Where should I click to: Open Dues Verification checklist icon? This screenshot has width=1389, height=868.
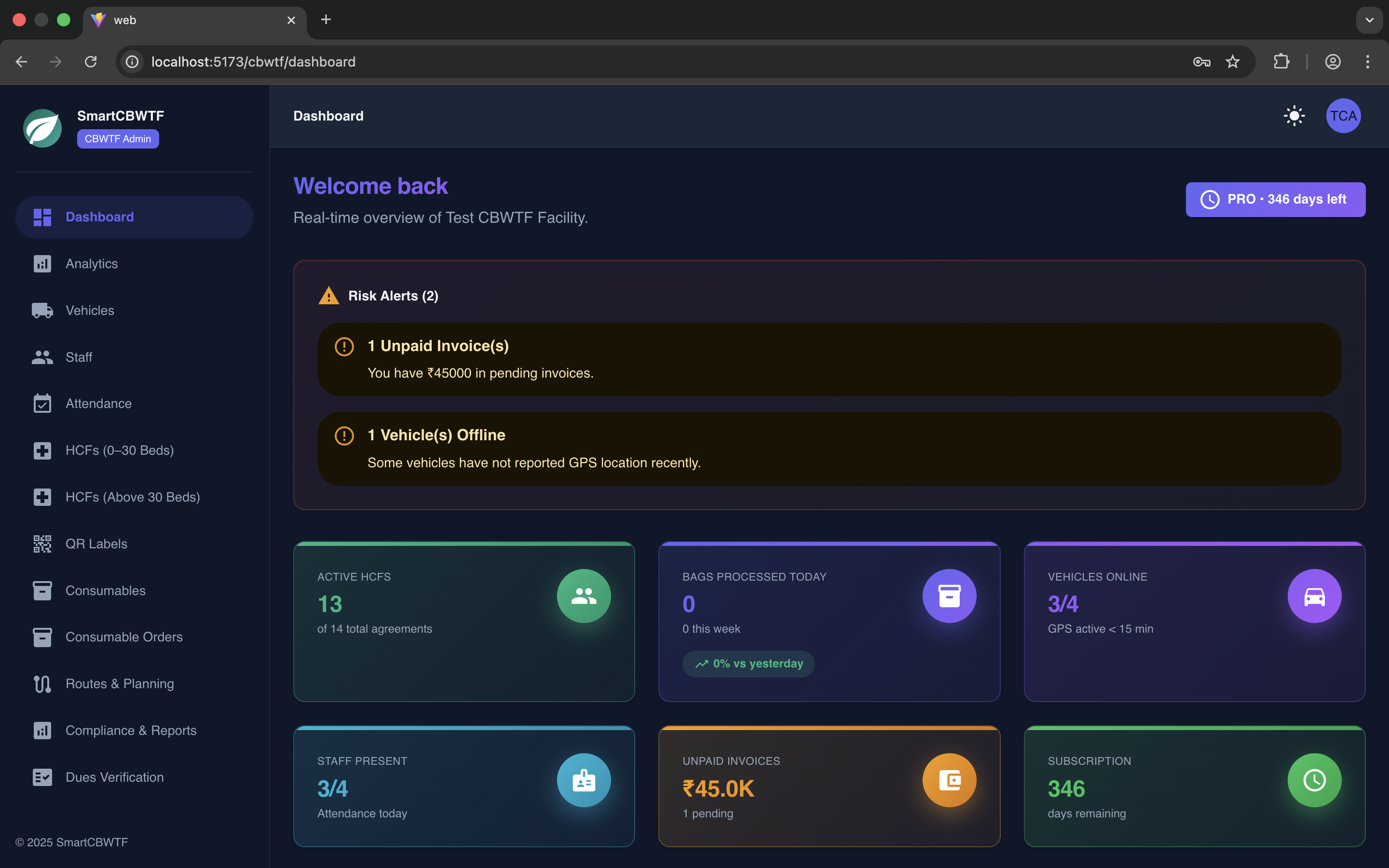pos(42,777)
